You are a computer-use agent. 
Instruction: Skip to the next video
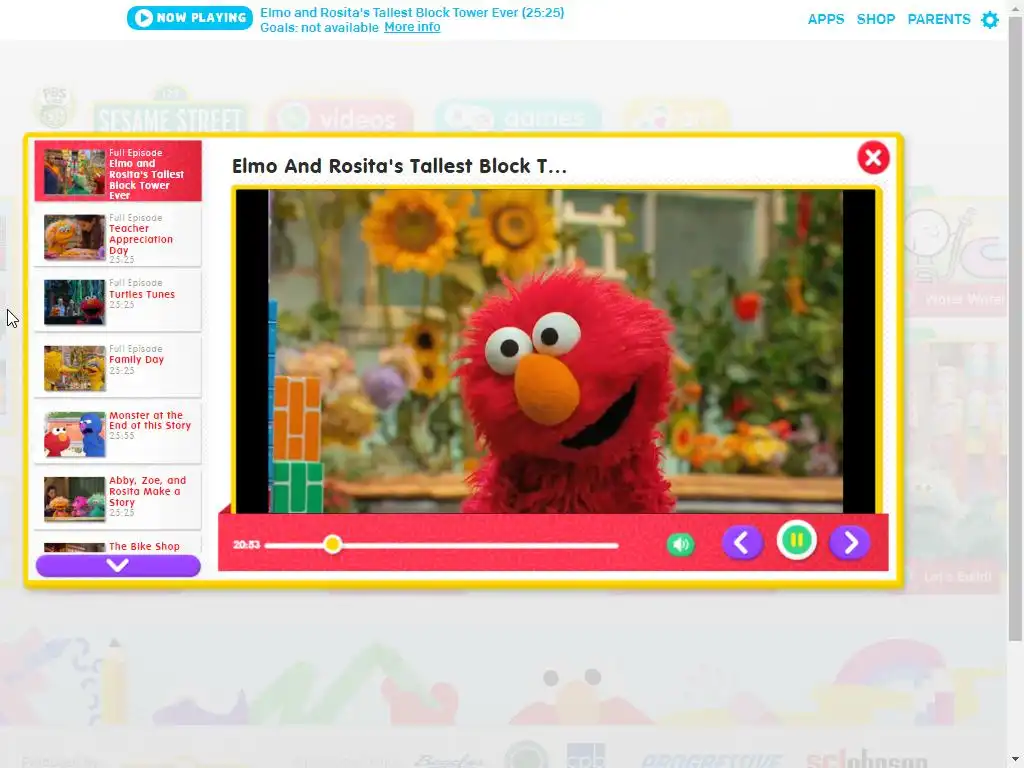pos(850,543)
